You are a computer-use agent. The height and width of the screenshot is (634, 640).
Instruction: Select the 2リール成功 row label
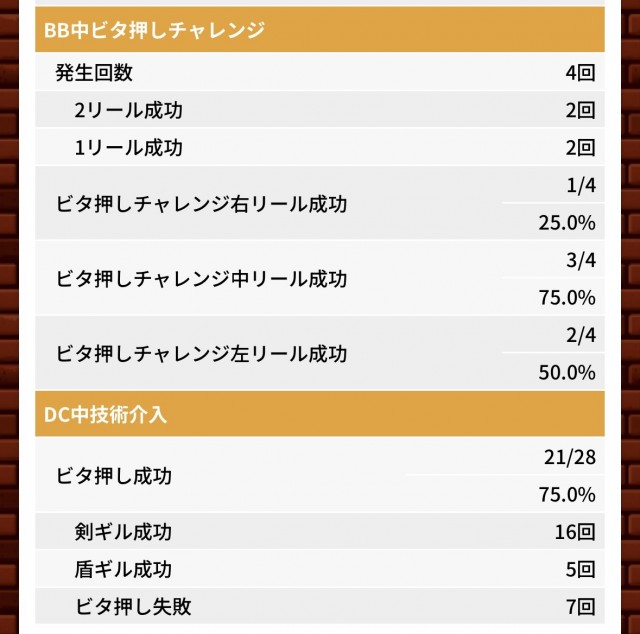[x=128, y=110]
